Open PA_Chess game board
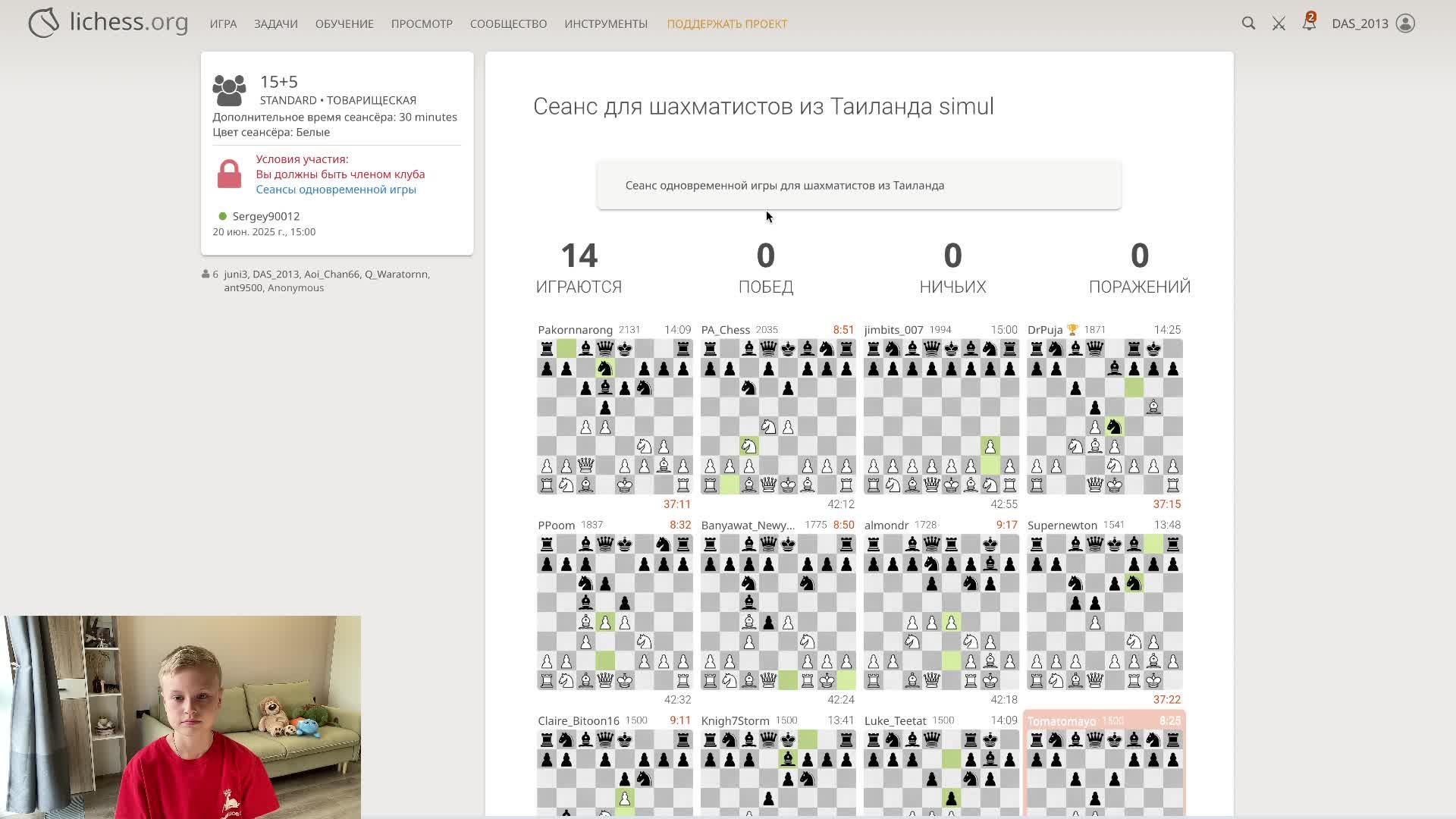1456x819 pixels. click(778, 416)
